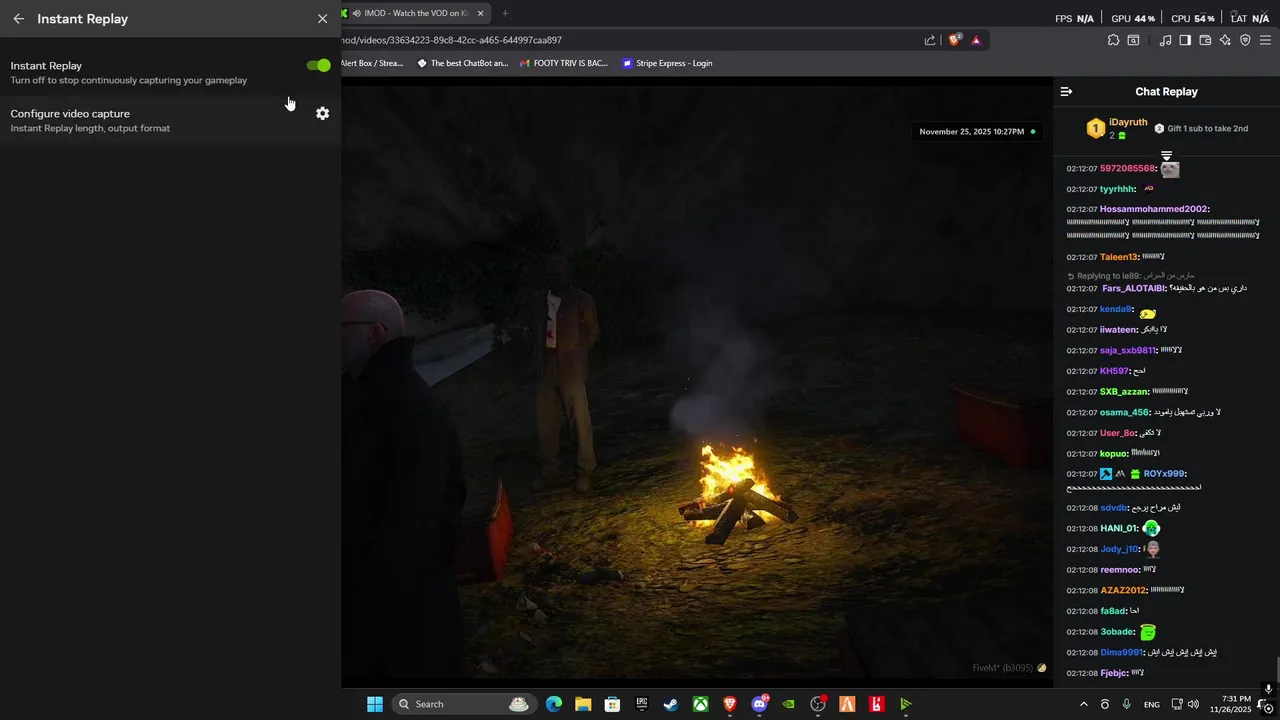Image resolution: width=1280 pixels, height=720 pixels.
Task: Open the Xbox app from taskbar
Action: [701, 704]
